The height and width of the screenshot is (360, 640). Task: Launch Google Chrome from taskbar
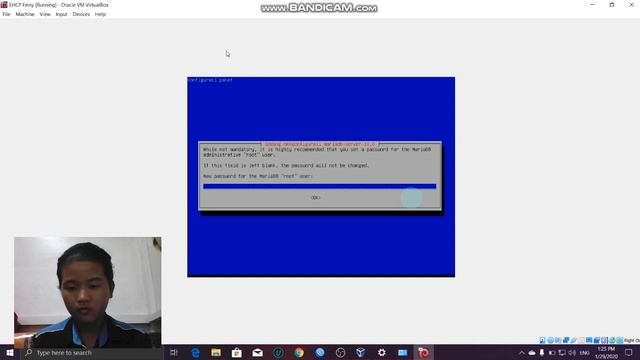[x=299, y=353]
